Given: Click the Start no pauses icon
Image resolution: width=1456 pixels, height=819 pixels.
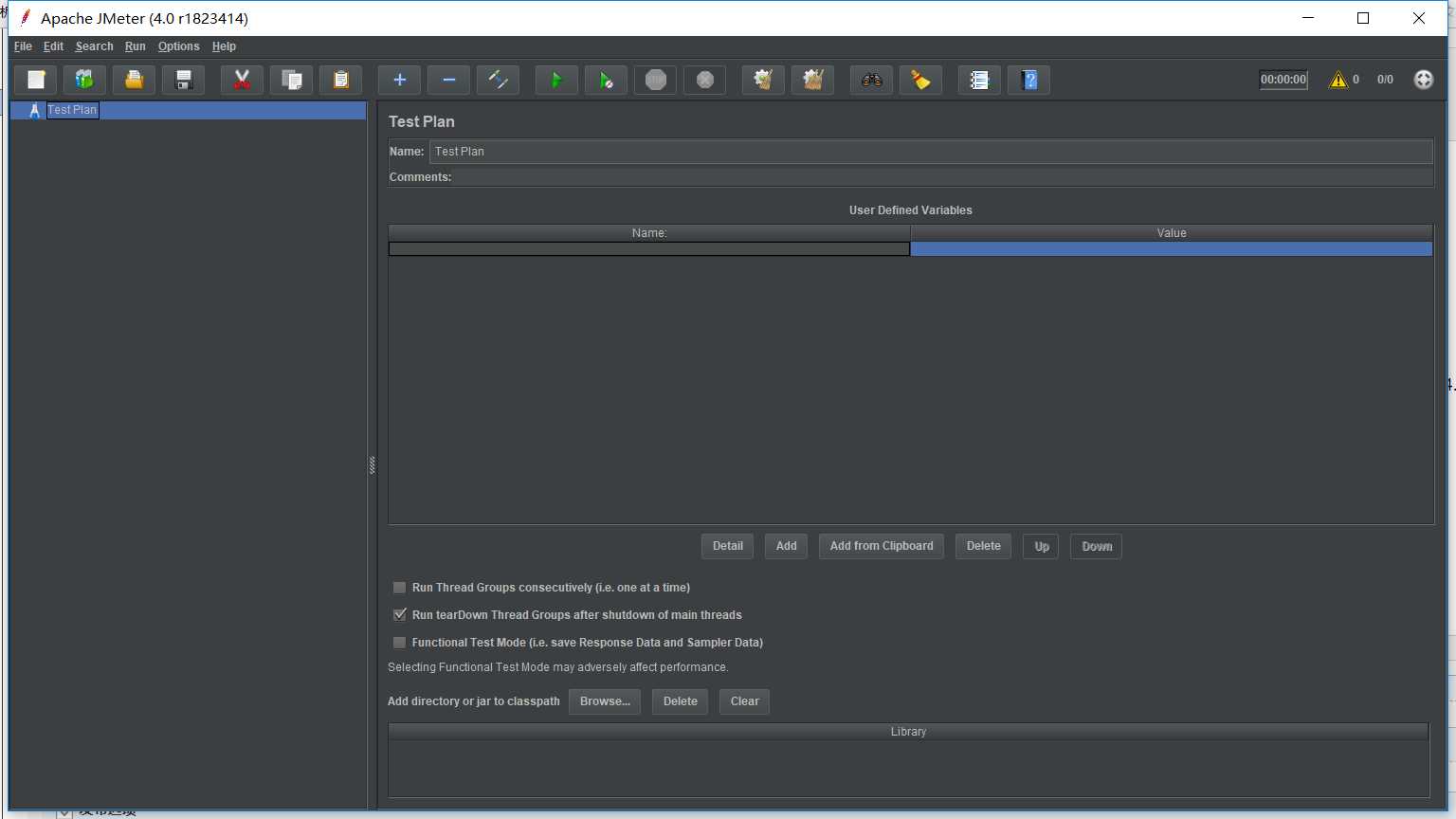Looking at the screenshot, I should pos(606,81).
